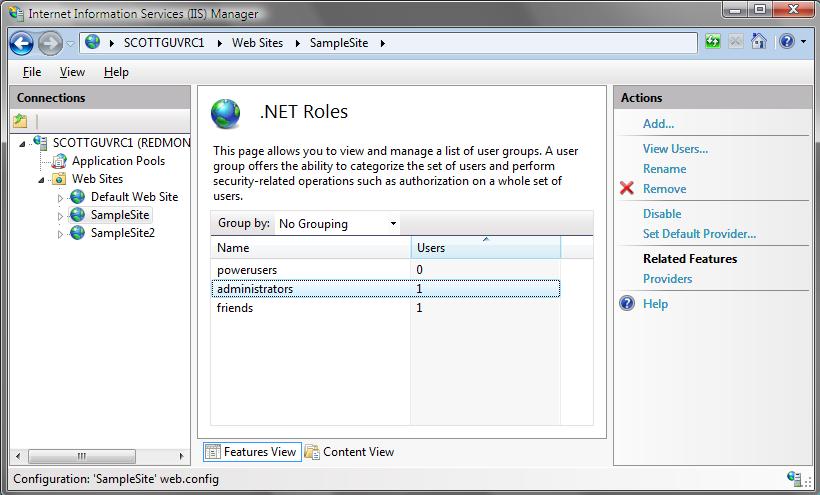Click the Remove action link
820x495 pixels.
coord(664,189)
